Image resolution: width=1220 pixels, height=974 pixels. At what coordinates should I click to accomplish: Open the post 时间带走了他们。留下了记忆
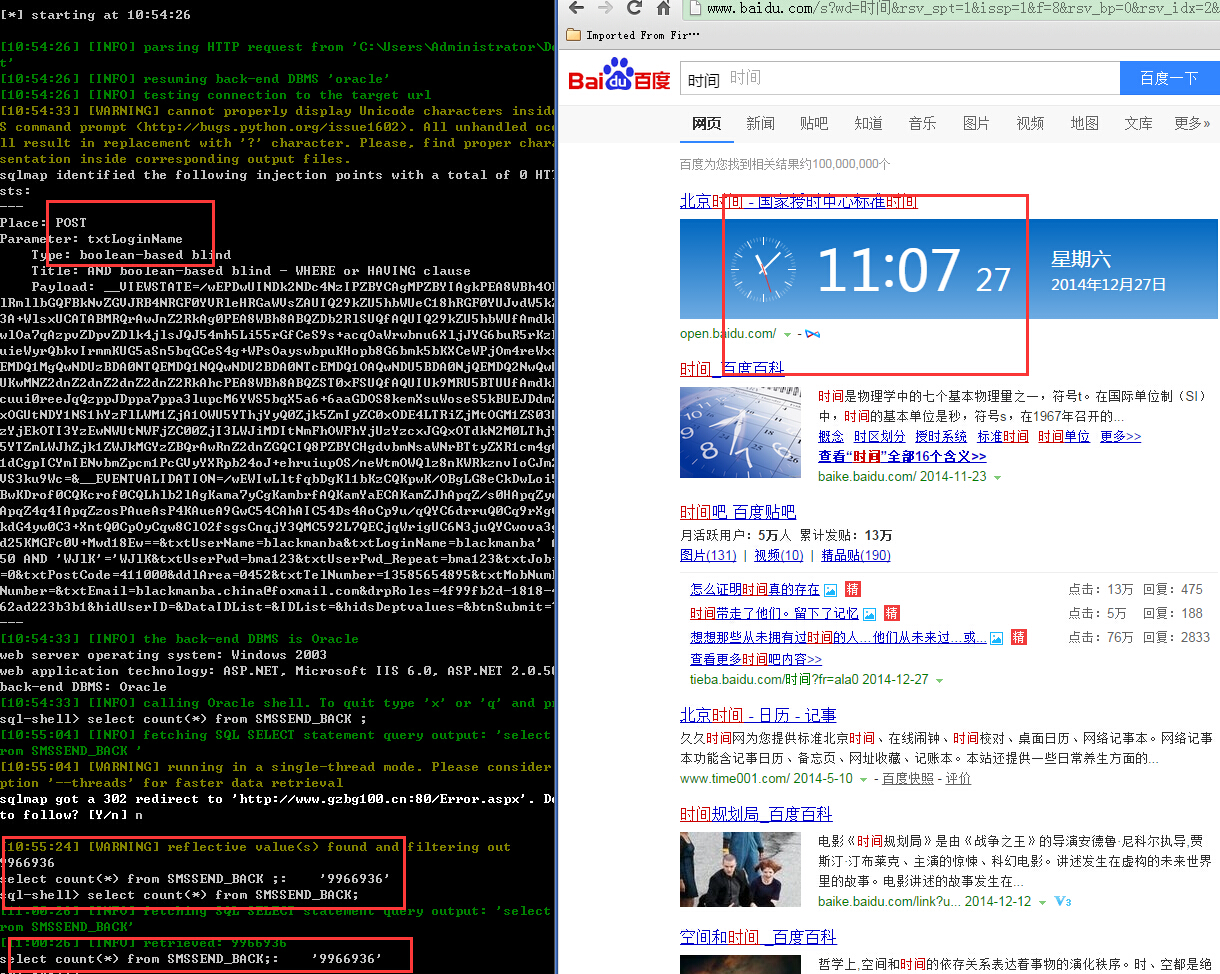(x=774, y=614)
